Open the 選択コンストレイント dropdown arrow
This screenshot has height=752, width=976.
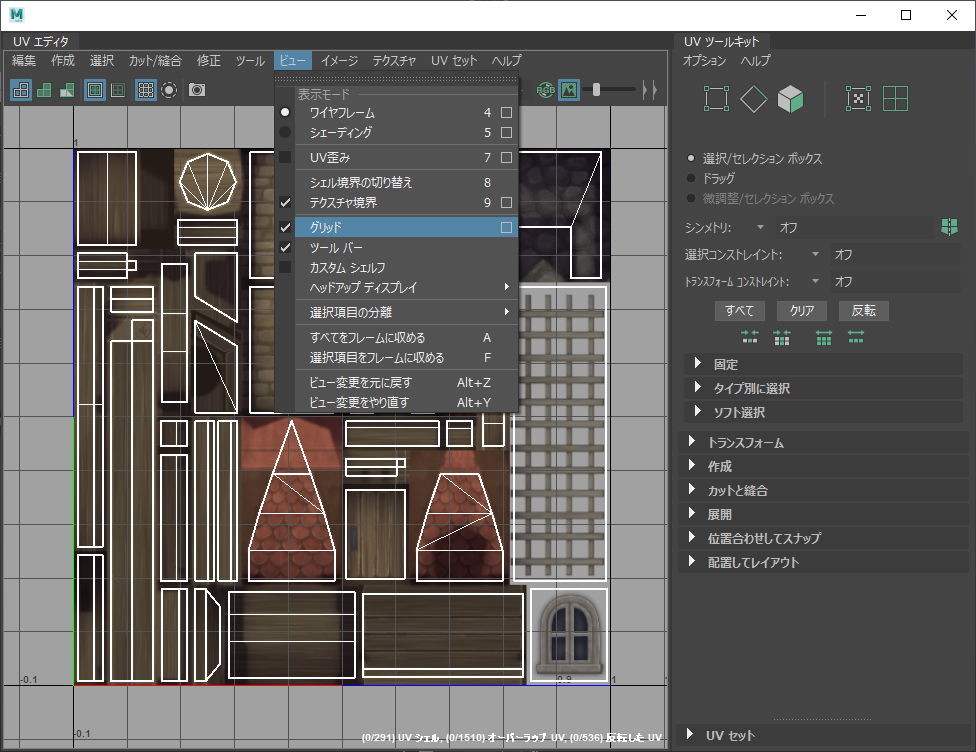tap(815, 254)
